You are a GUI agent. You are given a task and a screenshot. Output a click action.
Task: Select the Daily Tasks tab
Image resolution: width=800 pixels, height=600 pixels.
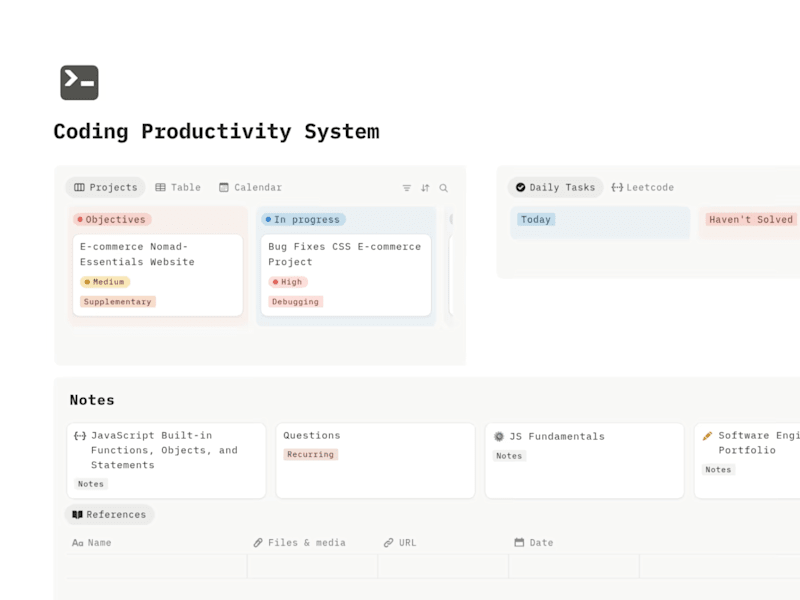555,187
